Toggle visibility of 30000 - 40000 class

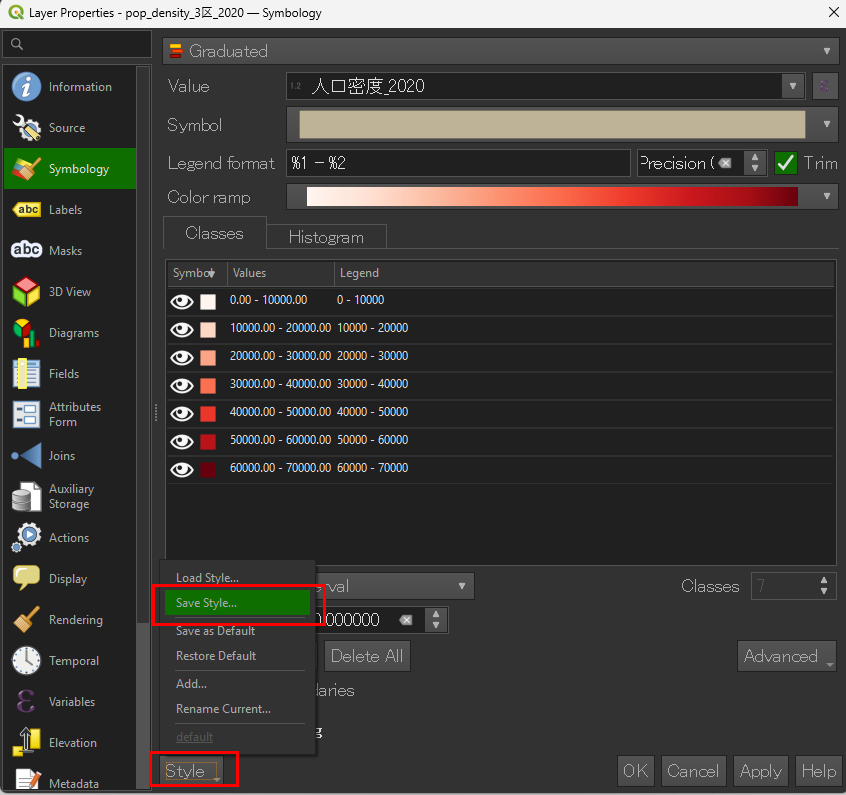(182, 385)
